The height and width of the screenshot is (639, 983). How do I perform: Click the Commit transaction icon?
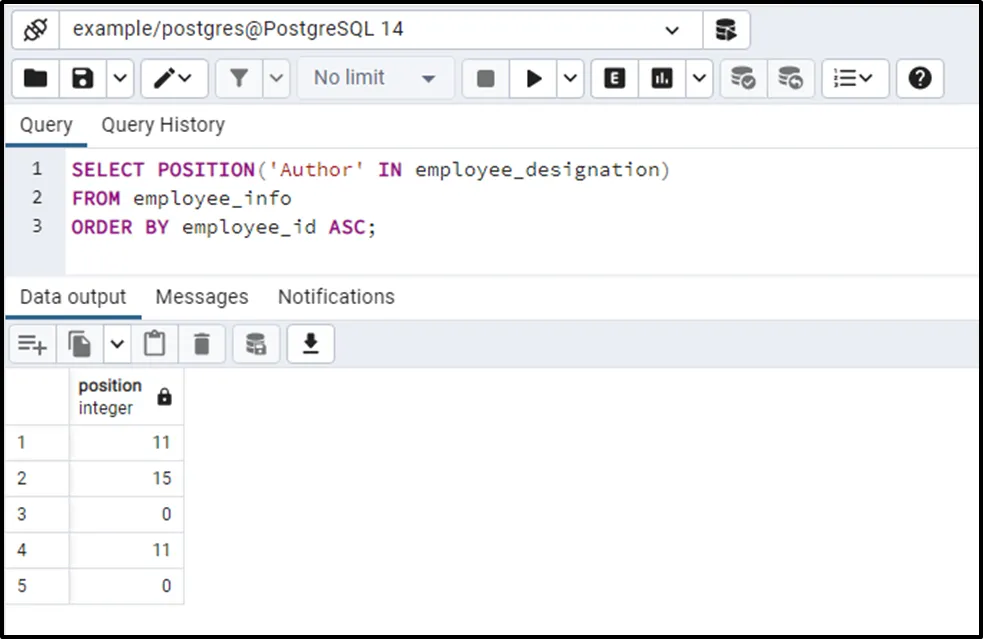pos(743,78)
